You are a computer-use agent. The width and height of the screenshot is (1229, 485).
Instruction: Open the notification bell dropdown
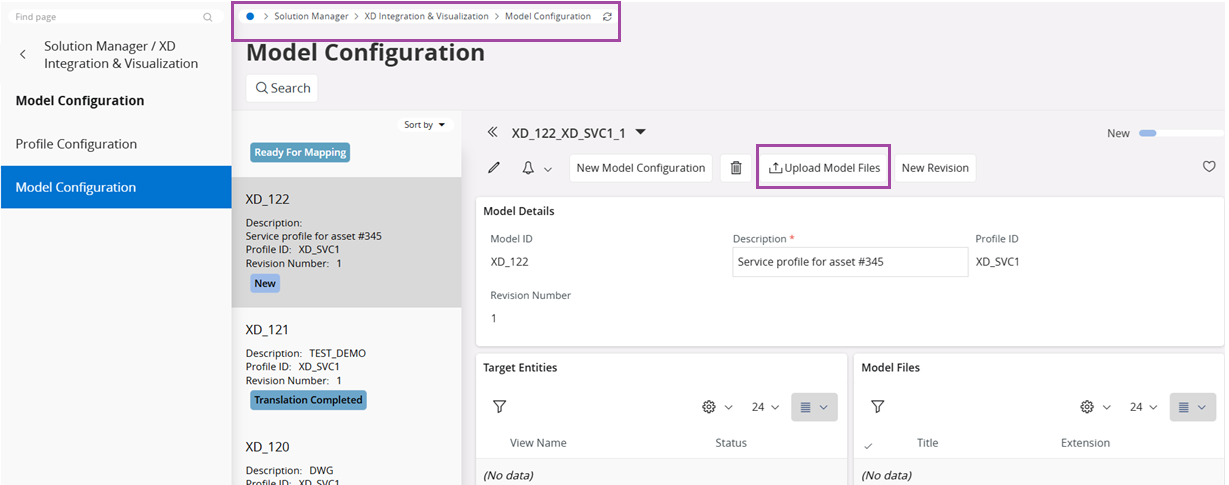point(535,168)
